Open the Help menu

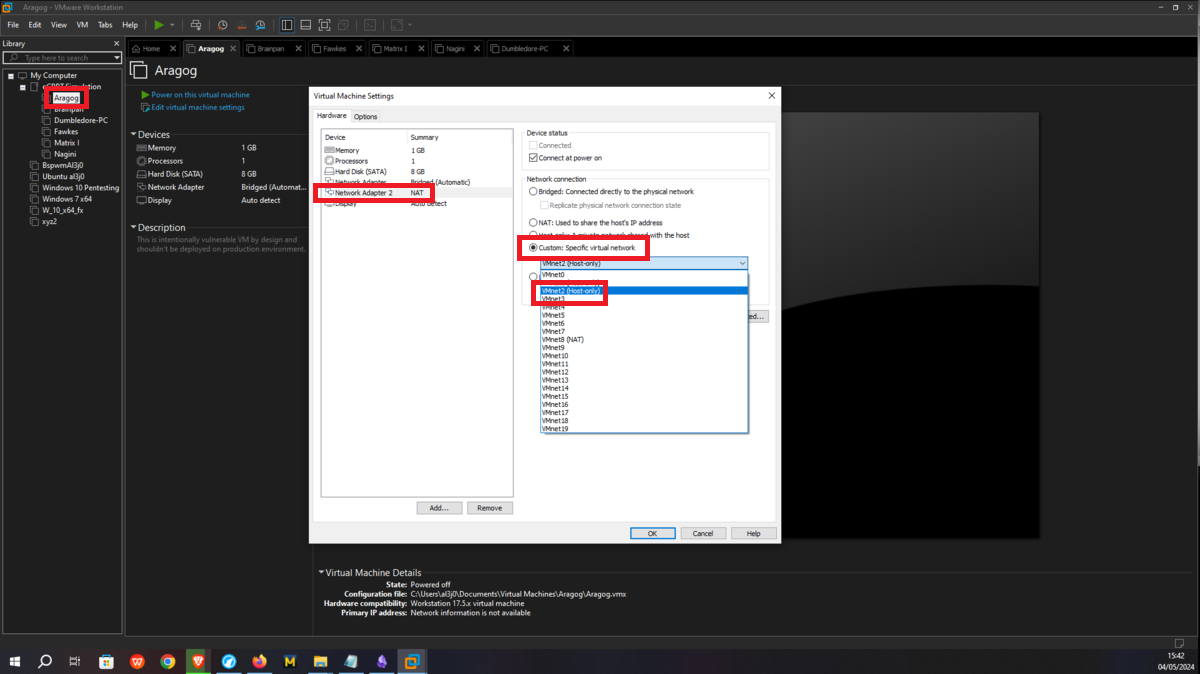tap(130, 24)
